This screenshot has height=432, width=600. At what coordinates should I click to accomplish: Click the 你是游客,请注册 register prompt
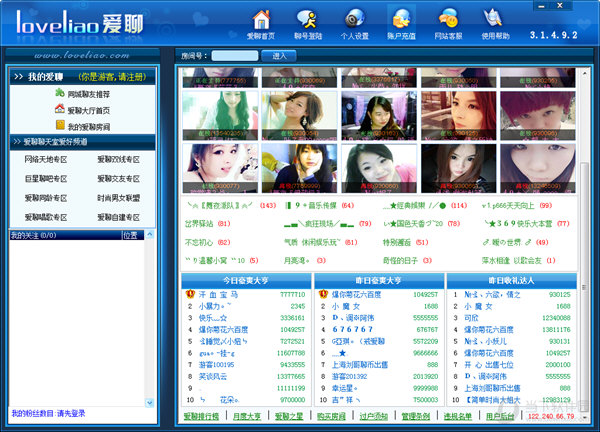pos(112,77)
